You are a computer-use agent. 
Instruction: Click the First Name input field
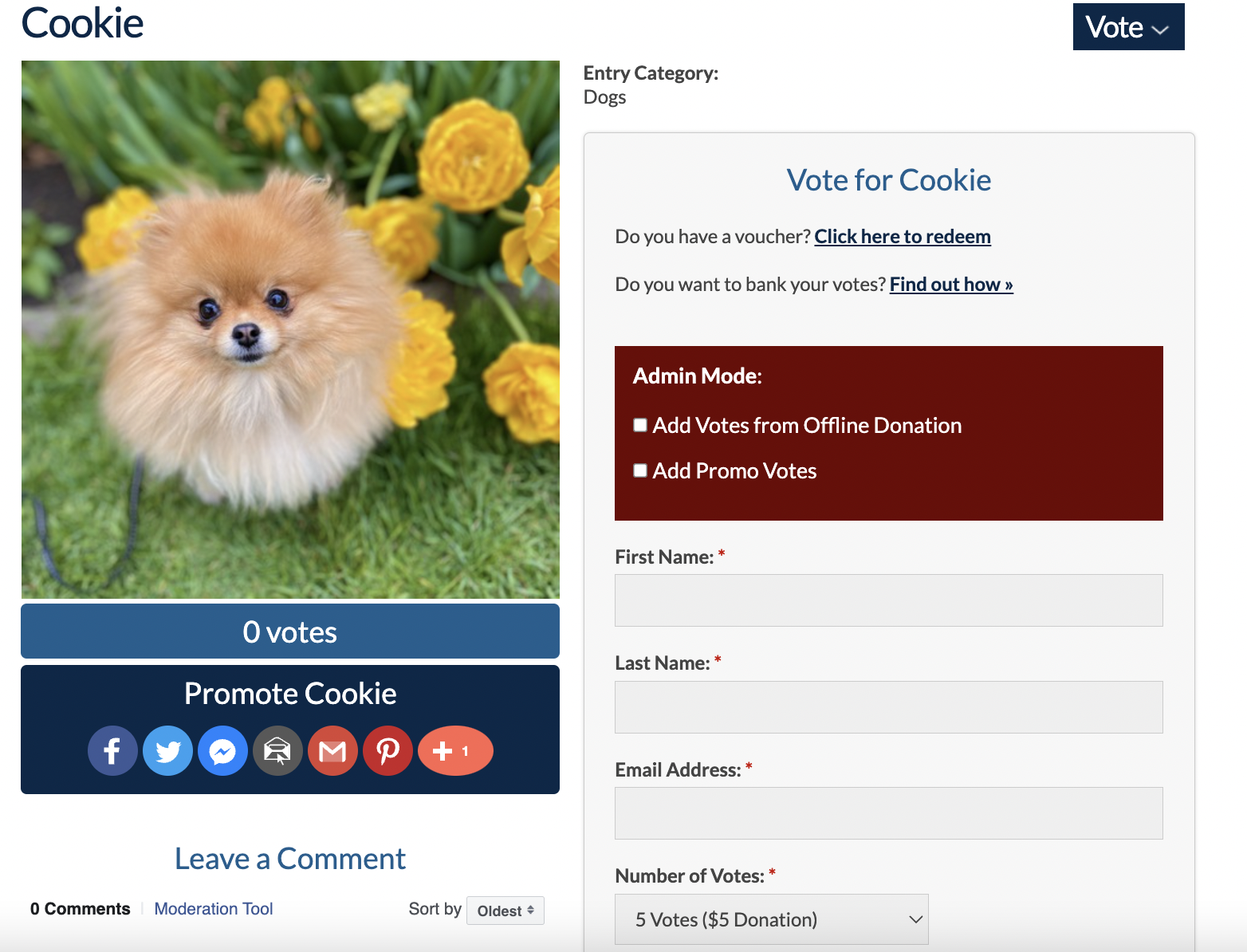point(888,600)
